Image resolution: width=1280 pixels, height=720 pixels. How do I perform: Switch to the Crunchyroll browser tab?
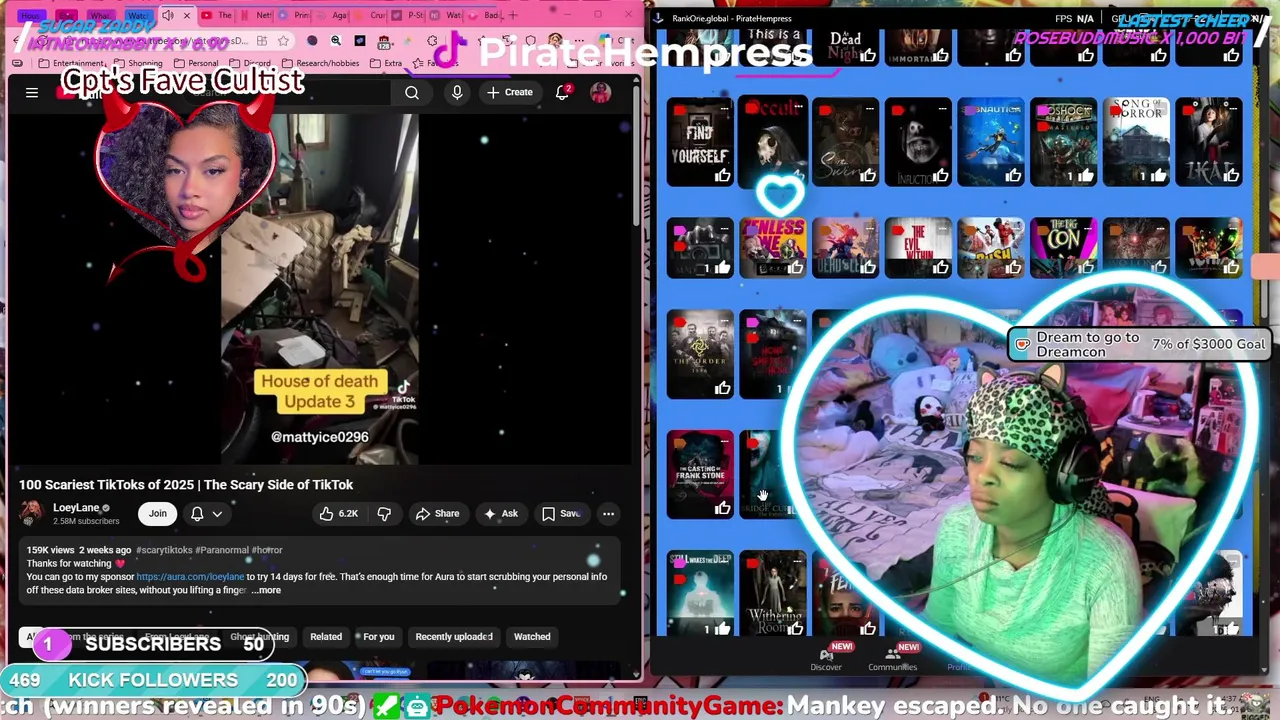pyautogui.click(x=370, y=16)
